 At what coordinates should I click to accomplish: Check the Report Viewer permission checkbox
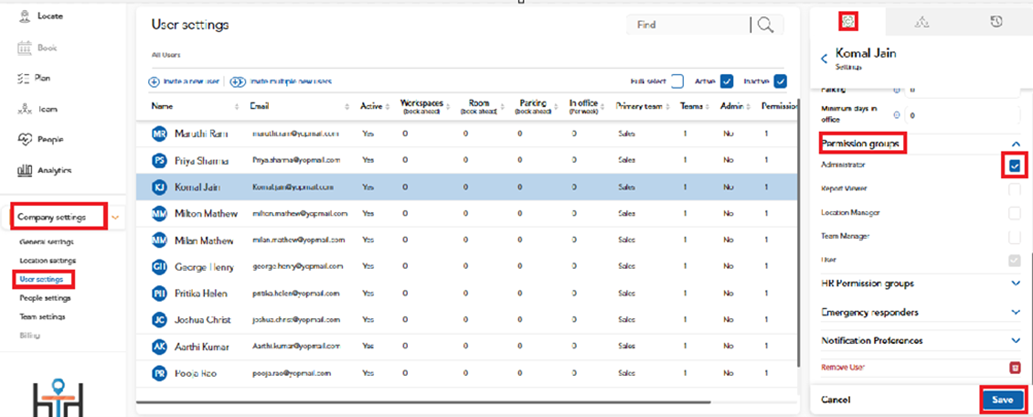click(x=1015, y=190)
